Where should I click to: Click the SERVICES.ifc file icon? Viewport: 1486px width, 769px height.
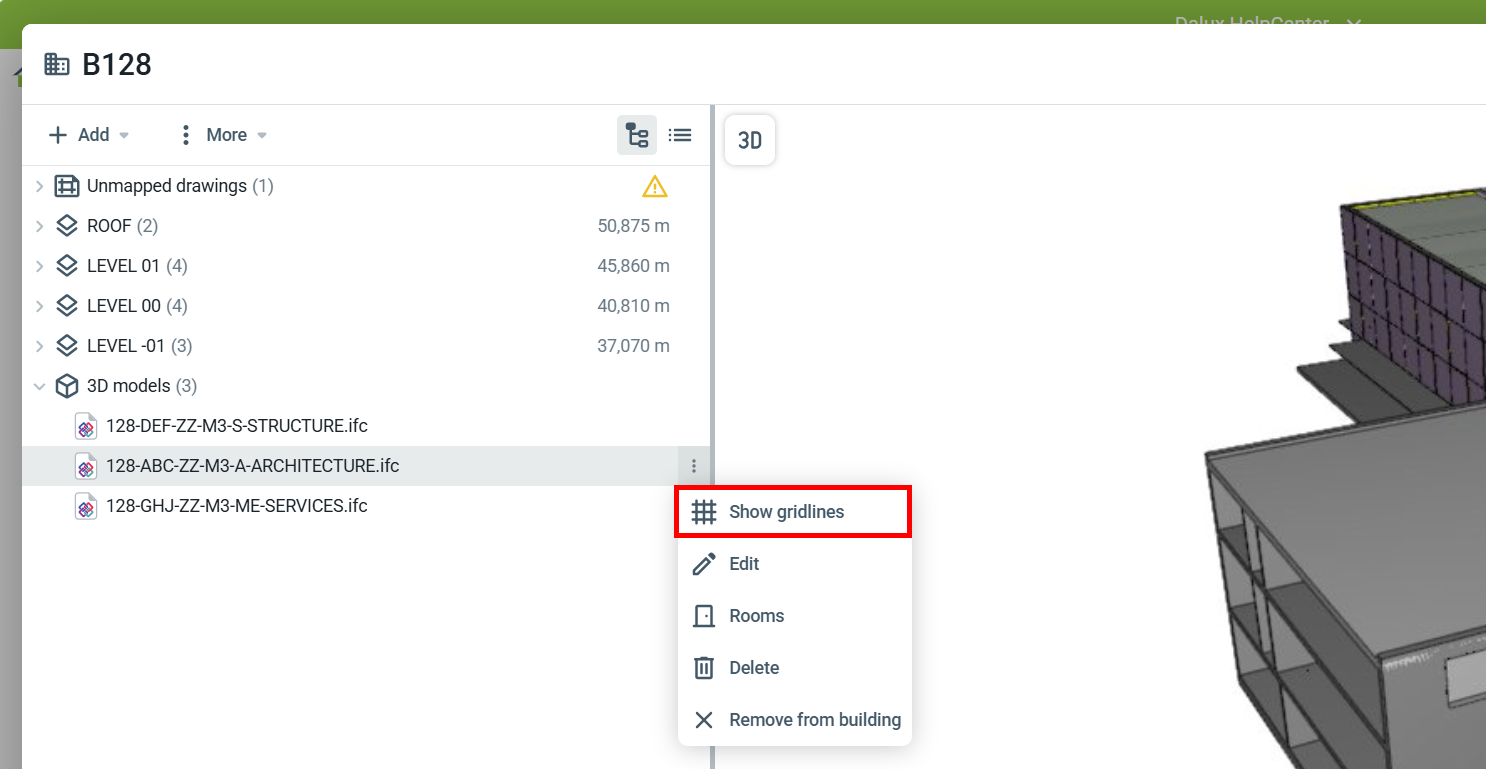(86, 506)
